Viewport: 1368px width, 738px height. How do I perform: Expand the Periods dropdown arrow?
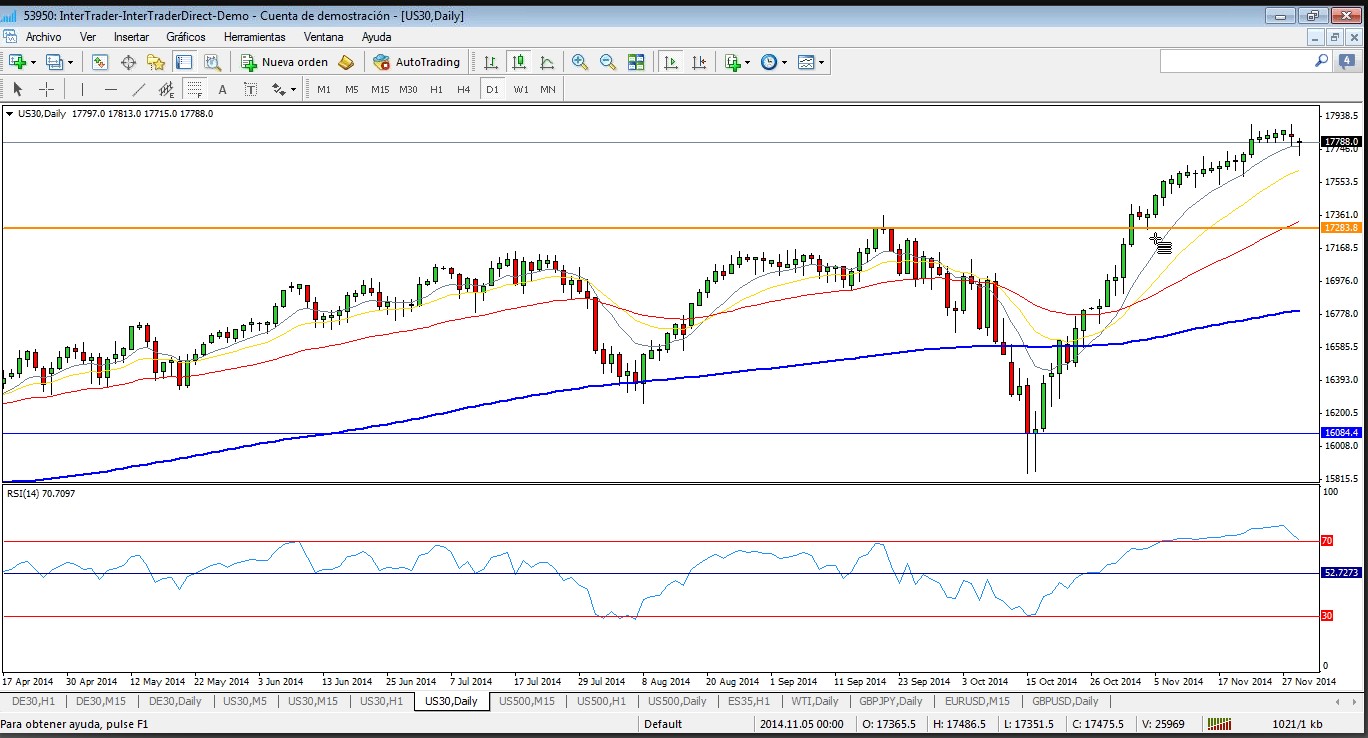point(784,62)
